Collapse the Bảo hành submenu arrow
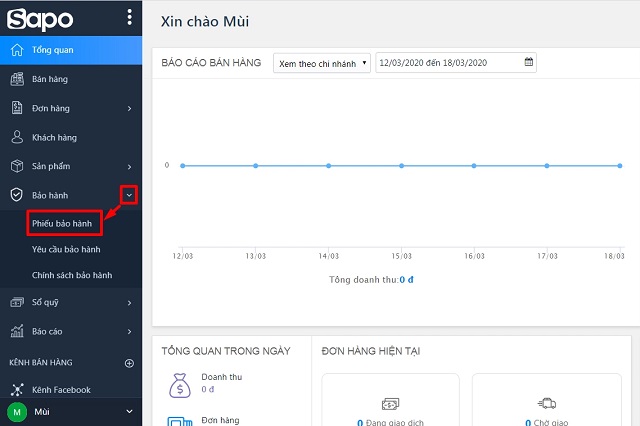 129,196
